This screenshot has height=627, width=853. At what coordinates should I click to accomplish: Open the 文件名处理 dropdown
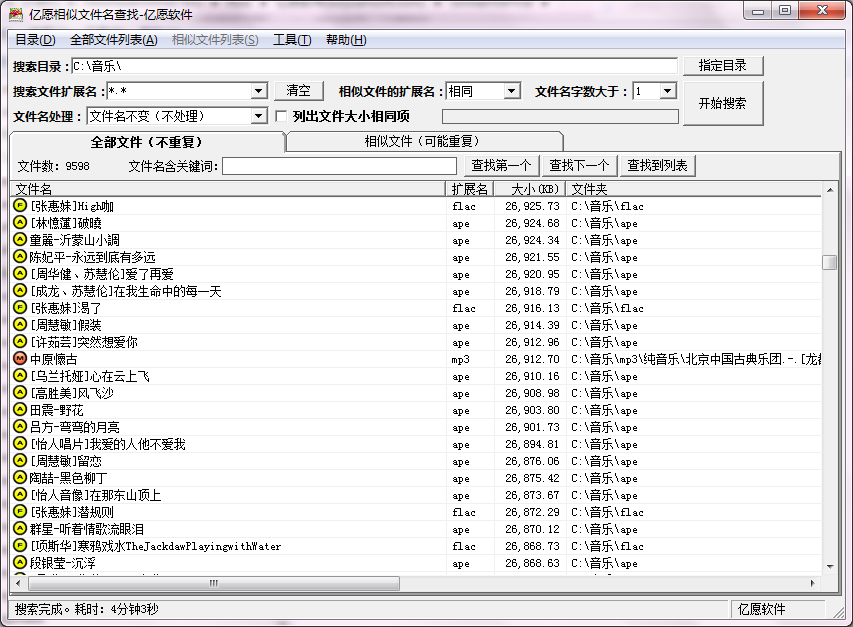pyautogui.click(x=256, y=115)
